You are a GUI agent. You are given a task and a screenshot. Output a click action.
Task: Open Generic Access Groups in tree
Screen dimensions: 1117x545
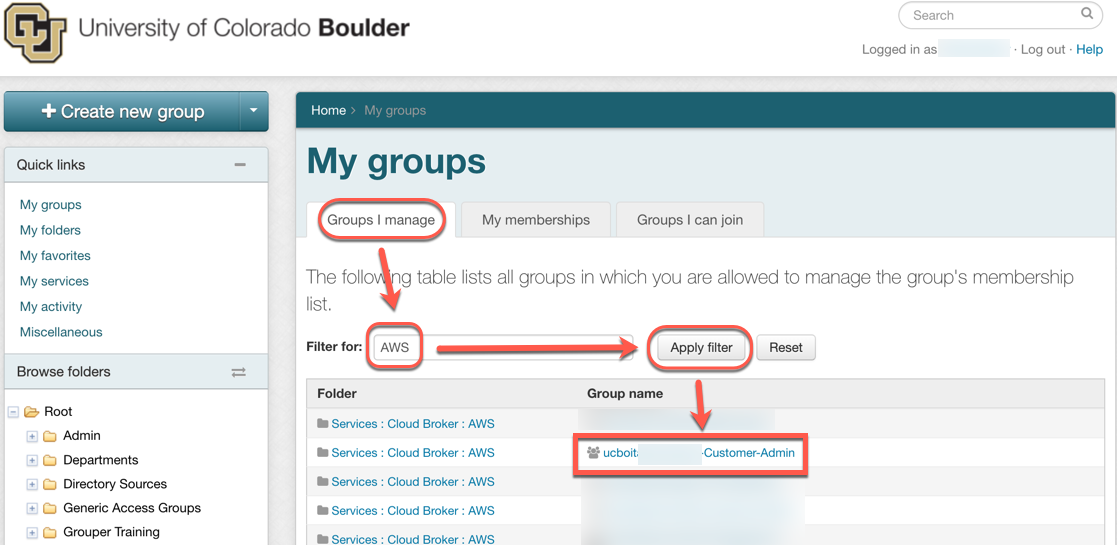click(132, 508)
